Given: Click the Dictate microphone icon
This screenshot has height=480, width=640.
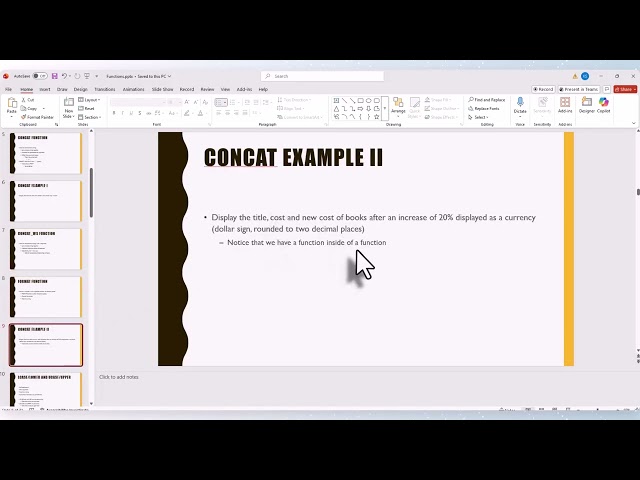Looking at the screenshot, I should [520, 102].
